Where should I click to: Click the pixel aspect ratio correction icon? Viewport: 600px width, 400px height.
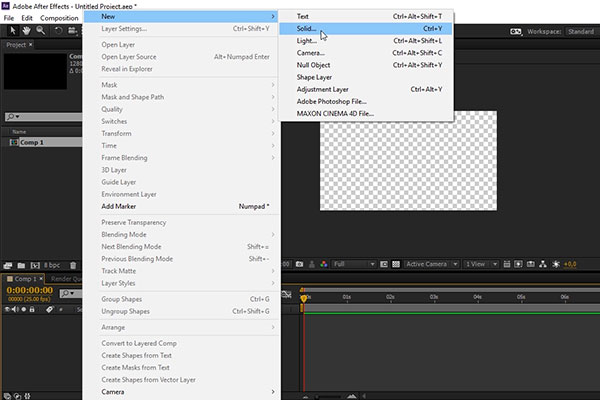pyautogui.click(x=507, y=264)
